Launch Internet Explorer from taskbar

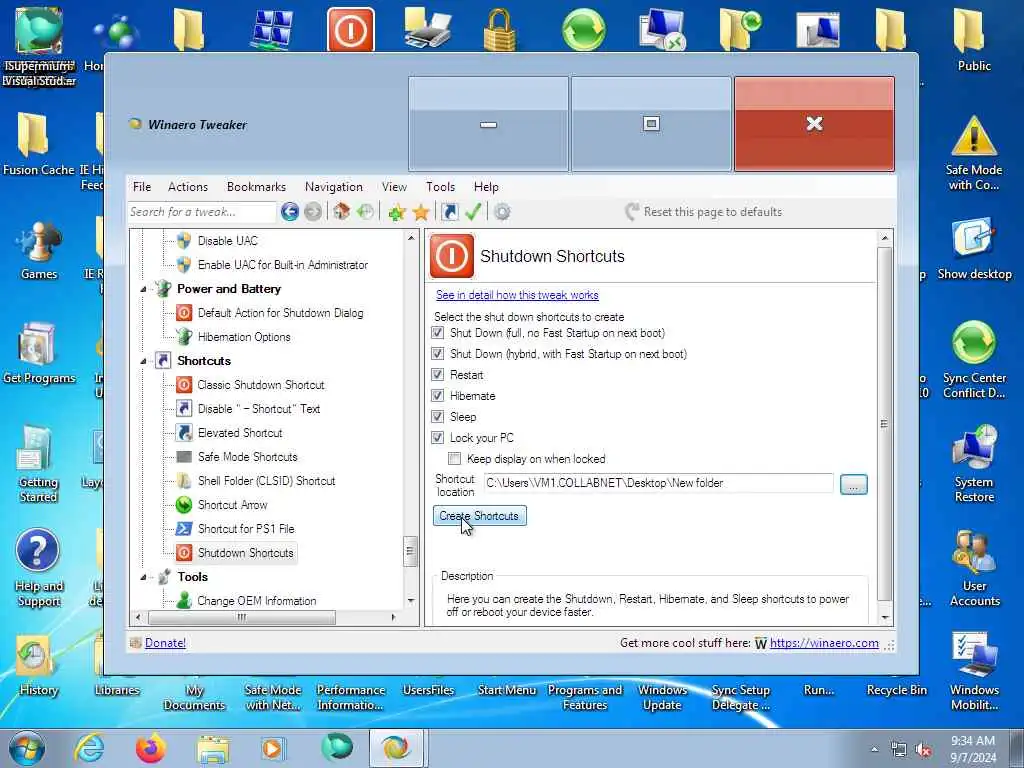pyautogui.click(x=89, y=748)
